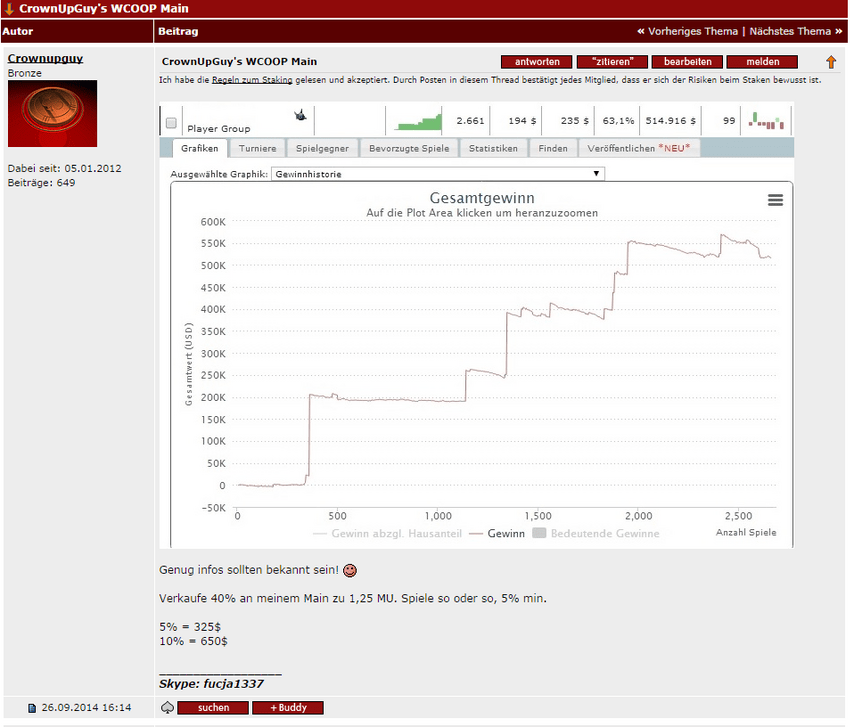Click the 10% = 650$ line
854x727 pixels.
[193, 641]
